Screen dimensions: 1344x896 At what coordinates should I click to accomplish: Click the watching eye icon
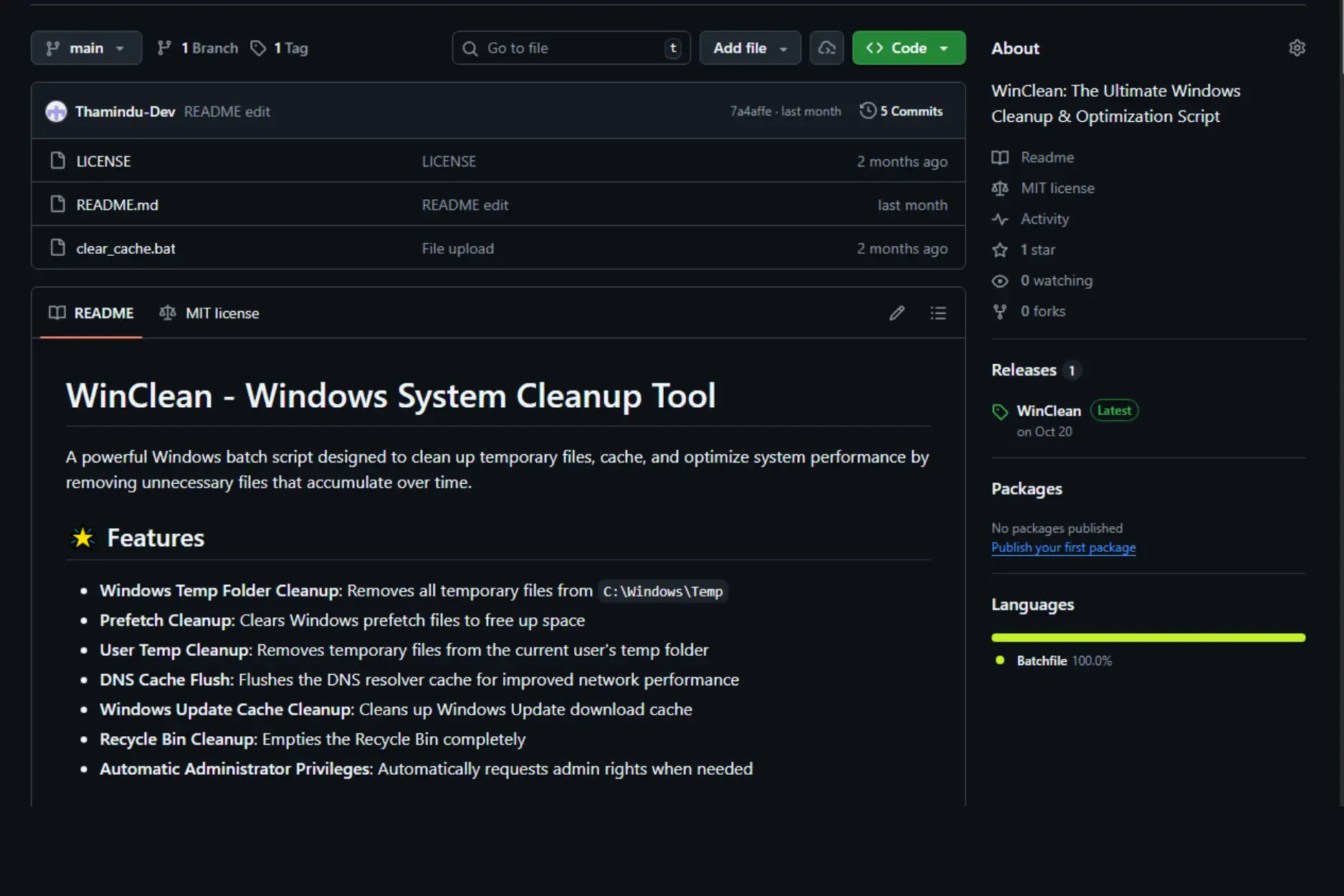(1000, 280)
